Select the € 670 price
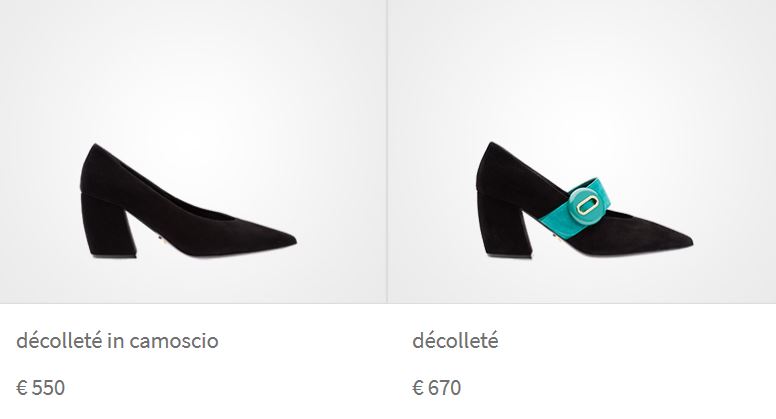The width and height of the screenshot is (776, 419). click(436, 388)
